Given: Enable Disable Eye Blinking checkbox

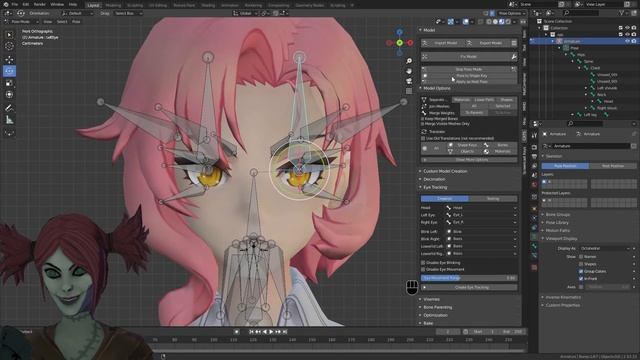Looking at the screenshot, I should click(x=423, y=263).
